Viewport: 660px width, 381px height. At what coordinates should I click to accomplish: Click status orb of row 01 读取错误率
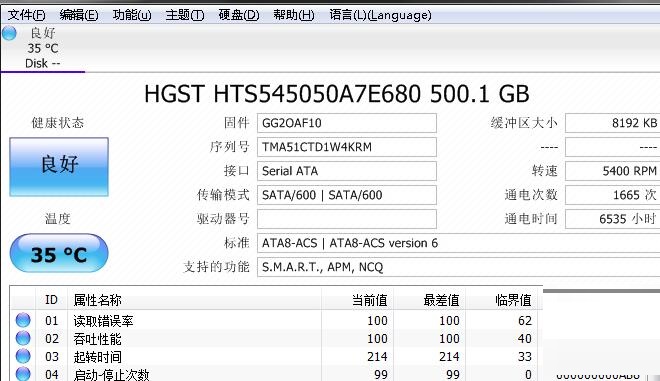23,320
